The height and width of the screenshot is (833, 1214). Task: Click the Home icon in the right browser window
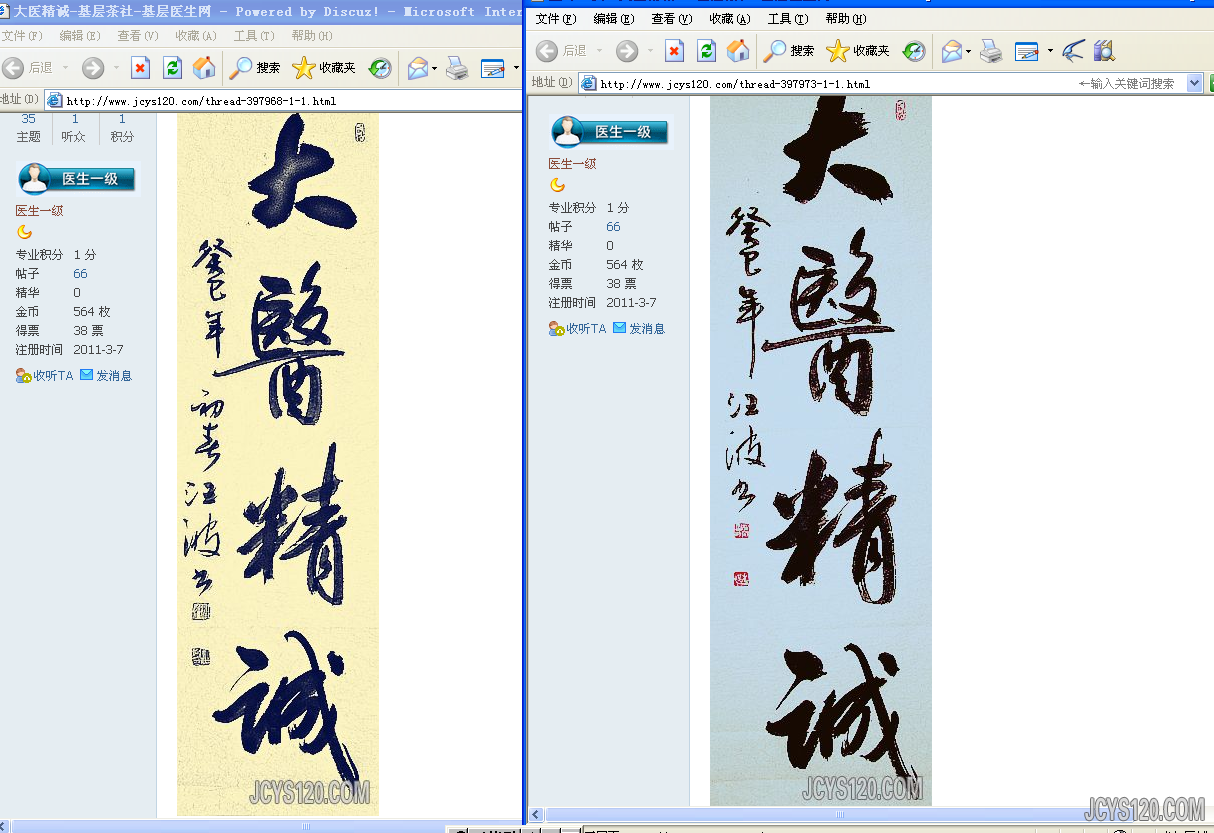[x=738, y=51]
